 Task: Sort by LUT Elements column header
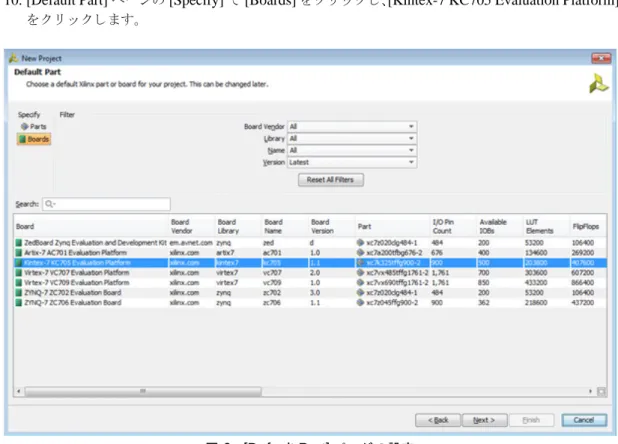tap(547, 227)
